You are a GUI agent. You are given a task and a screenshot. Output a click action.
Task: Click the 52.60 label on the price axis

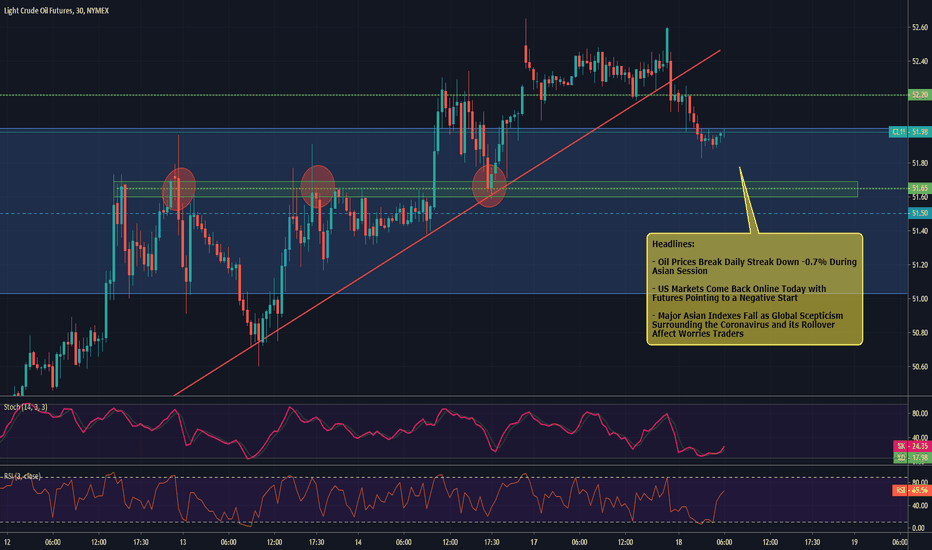point(920,27)
